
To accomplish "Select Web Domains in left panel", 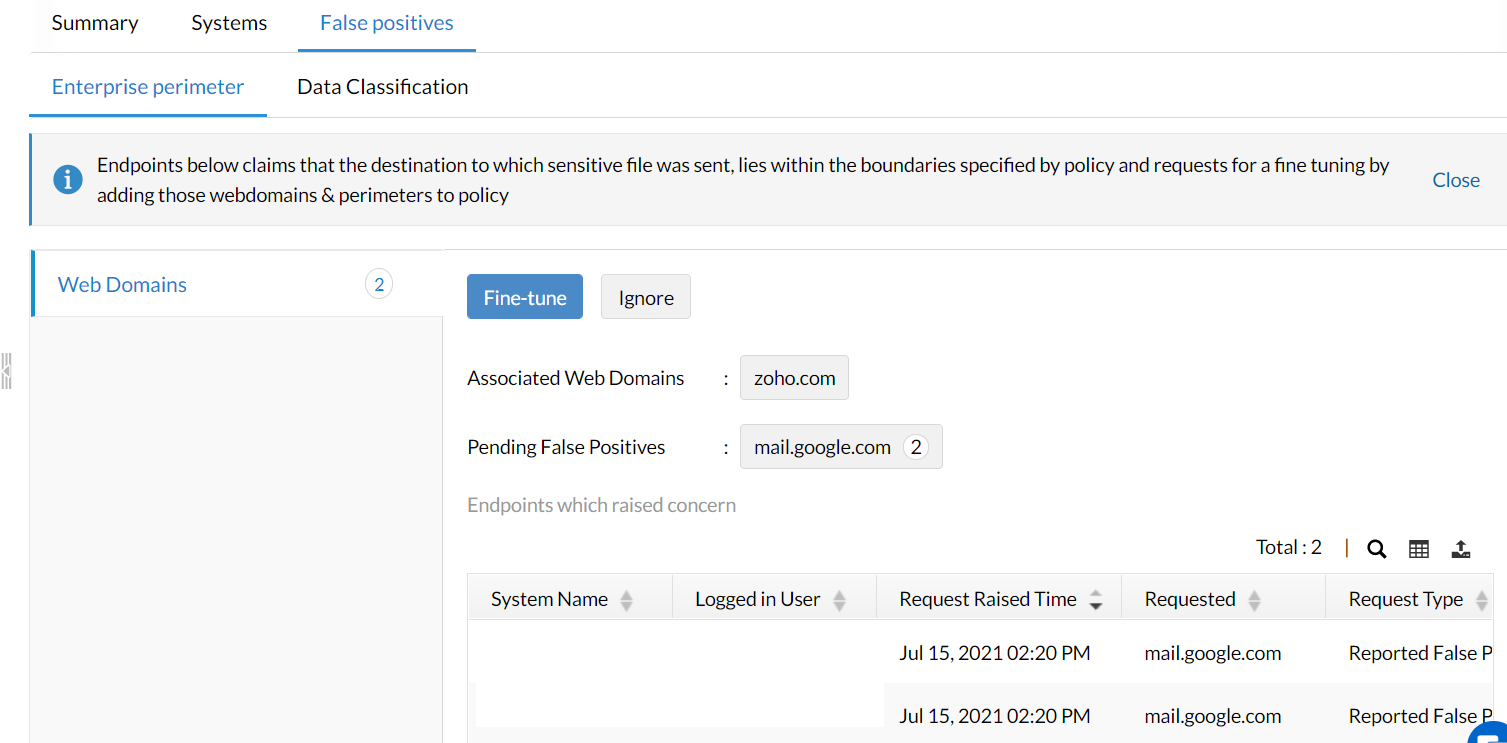I will [x=122, y=285].
